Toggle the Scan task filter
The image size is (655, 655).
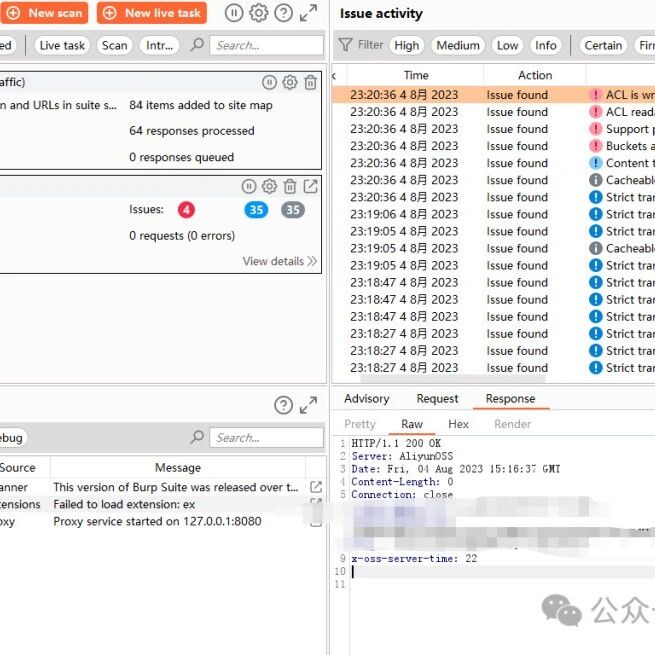(x=114, y=45)
